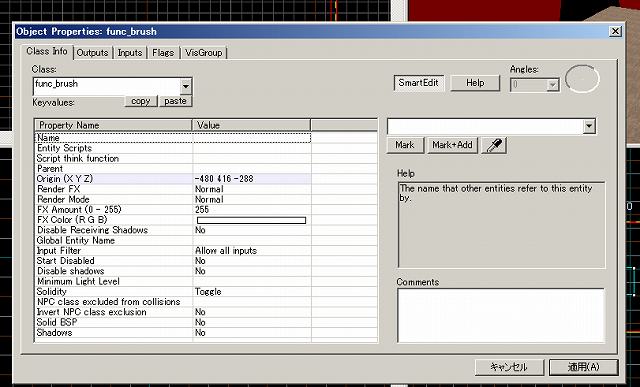This screenshot has width=640, height=387.
Task: Click the 適用(A) Apply button
Action: (583, 367)
